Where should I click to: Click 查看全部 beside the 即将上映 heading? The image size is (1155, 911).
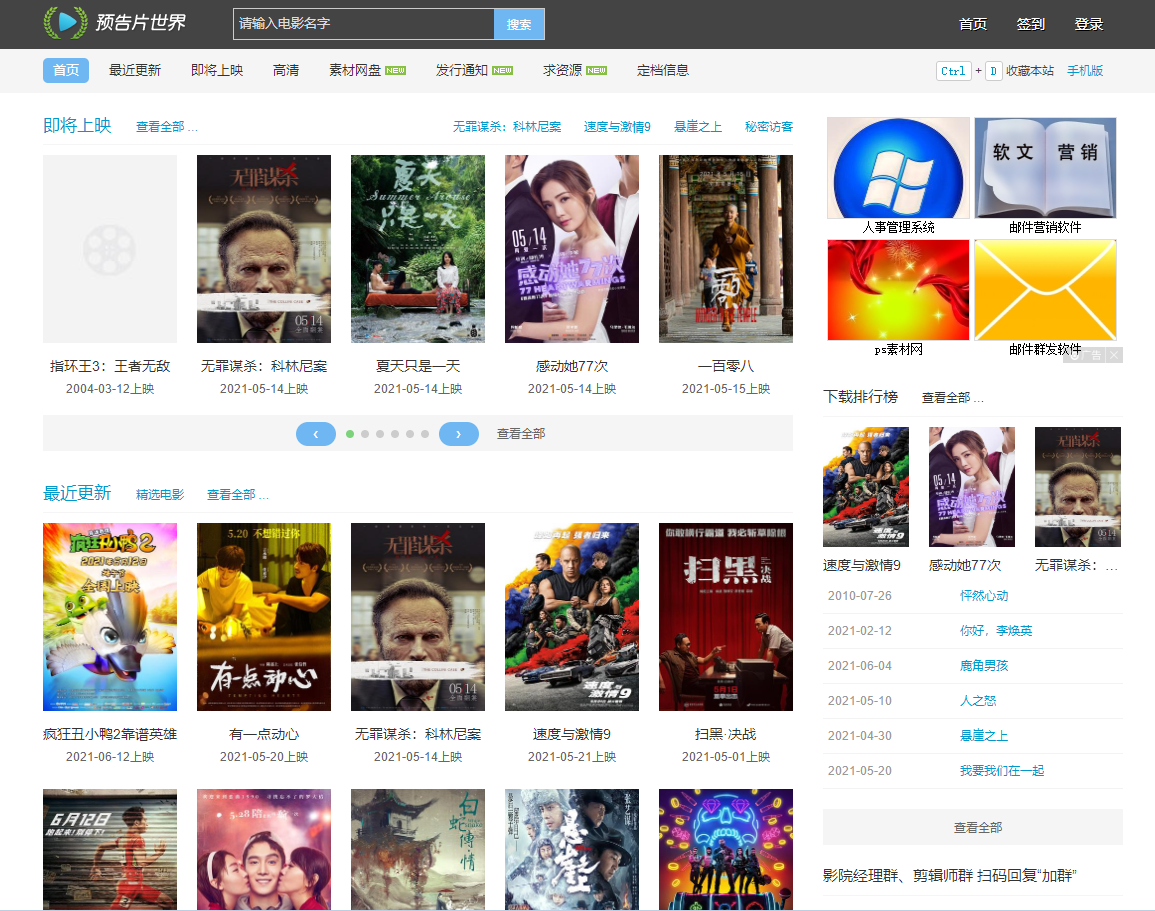(166, 127)
